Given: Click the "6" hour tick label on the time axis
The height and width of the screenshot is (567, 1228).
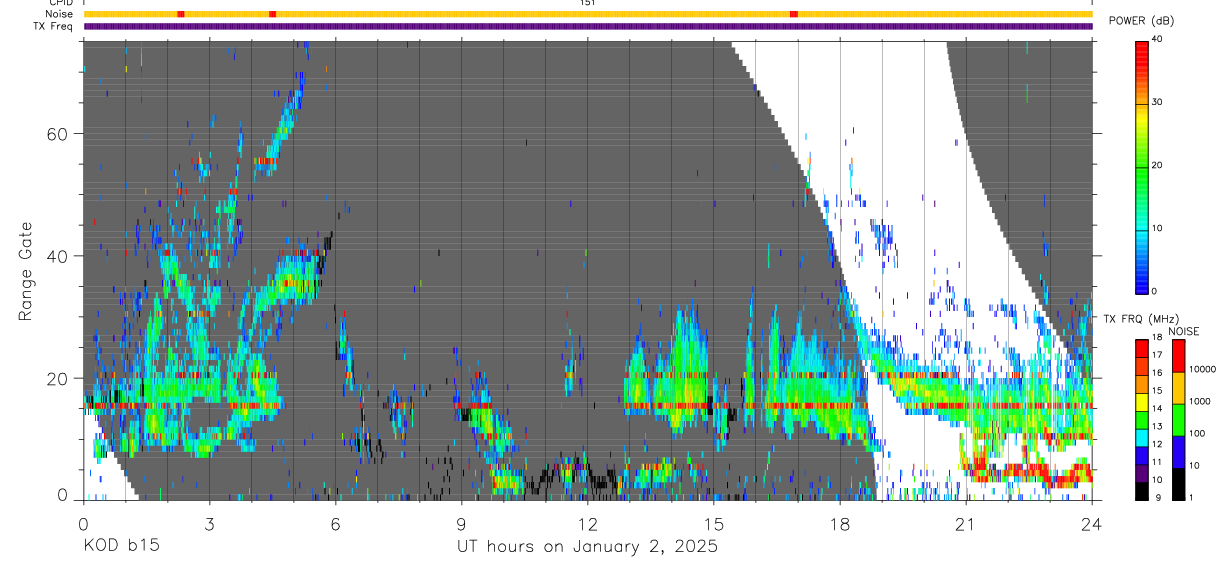Looking at the screenshot, I should coord(335,523).
